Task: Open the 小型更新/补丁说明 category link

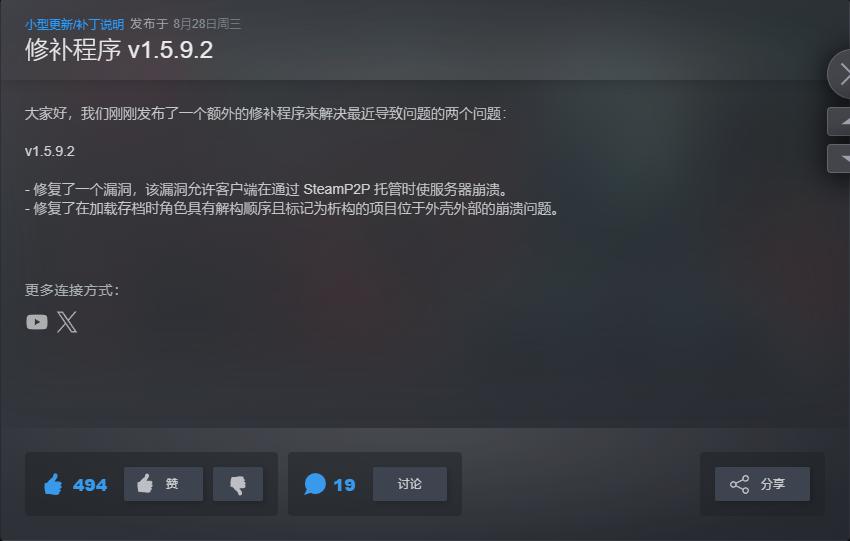Action: click(74, 24)
